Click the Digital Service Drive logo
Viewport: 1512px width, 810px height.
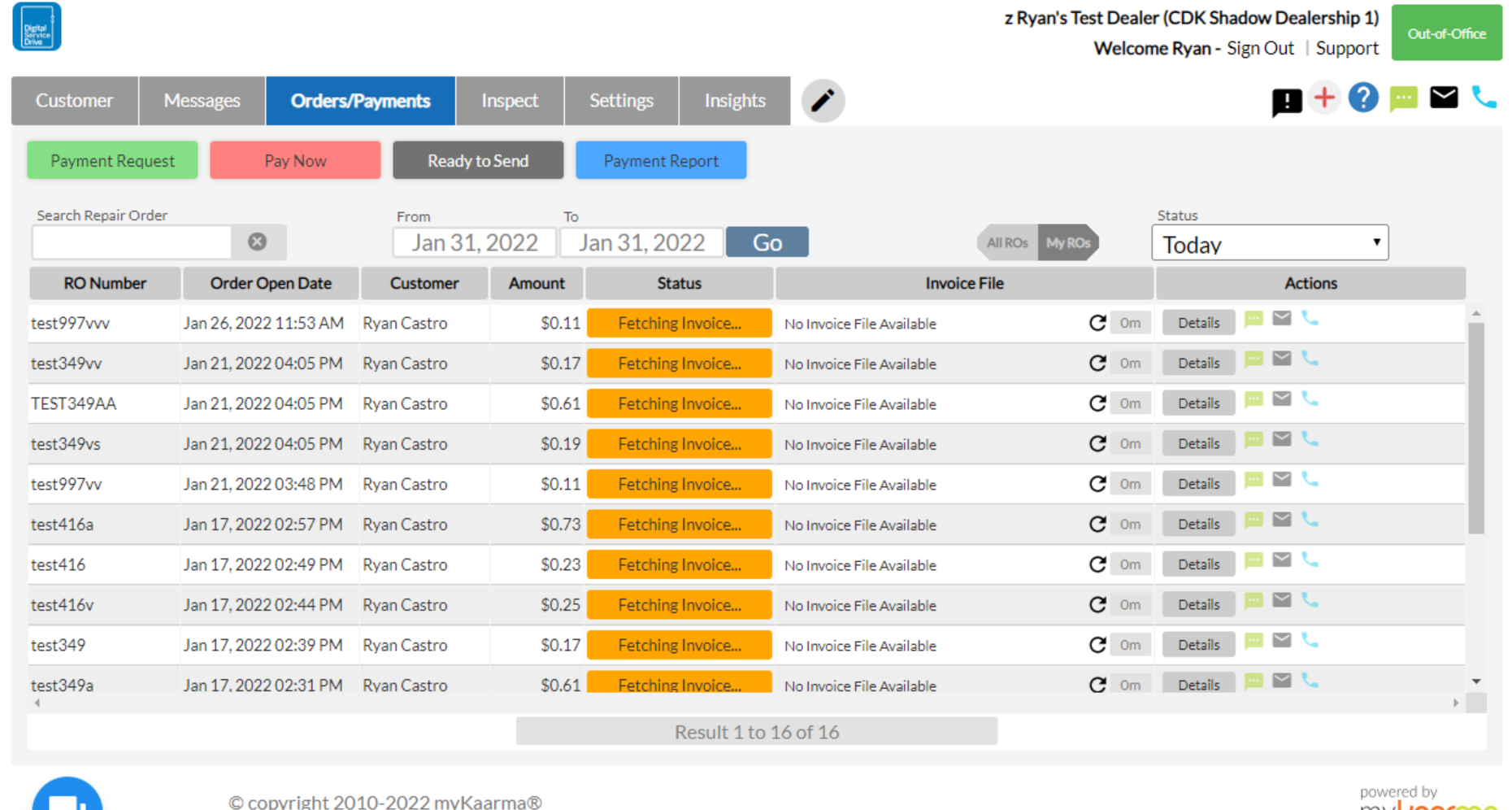[37, 27]
